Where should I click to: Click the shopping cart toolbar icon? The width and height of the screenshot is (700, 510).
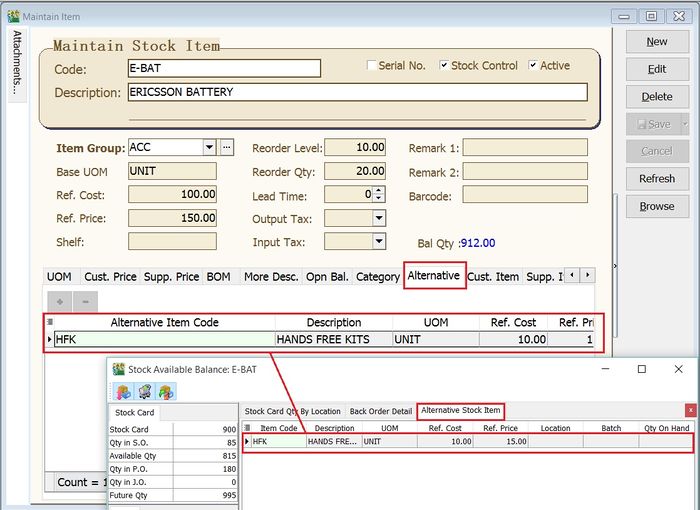coord(145,391)
